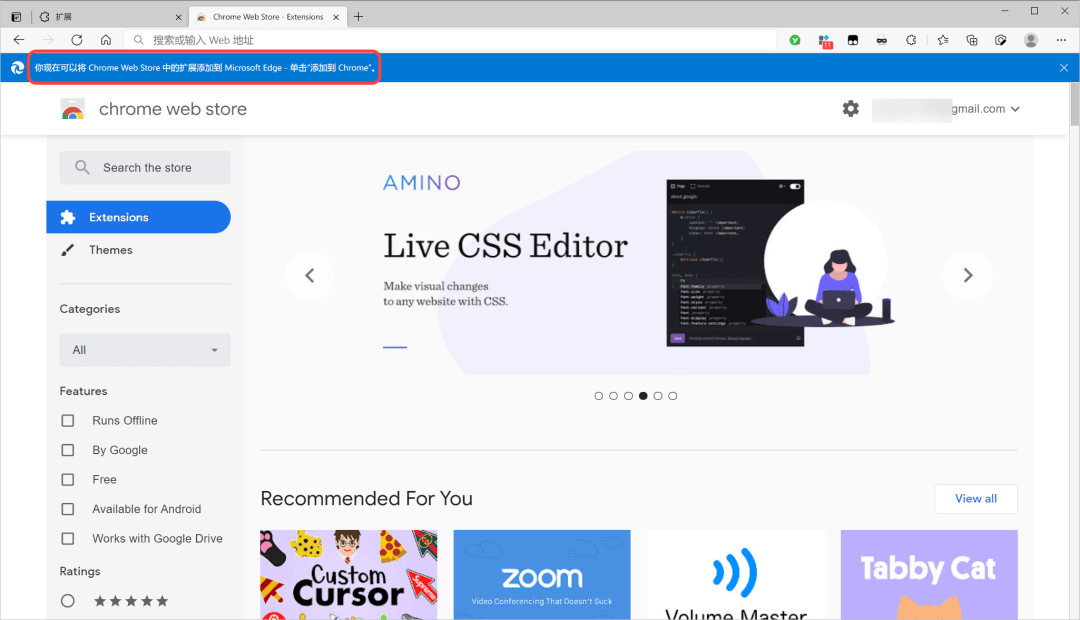The height and width of the screenshot is (620, 1080).
Task: Dismiss the blue notification bar
Action: click(x=1063, y=68)
